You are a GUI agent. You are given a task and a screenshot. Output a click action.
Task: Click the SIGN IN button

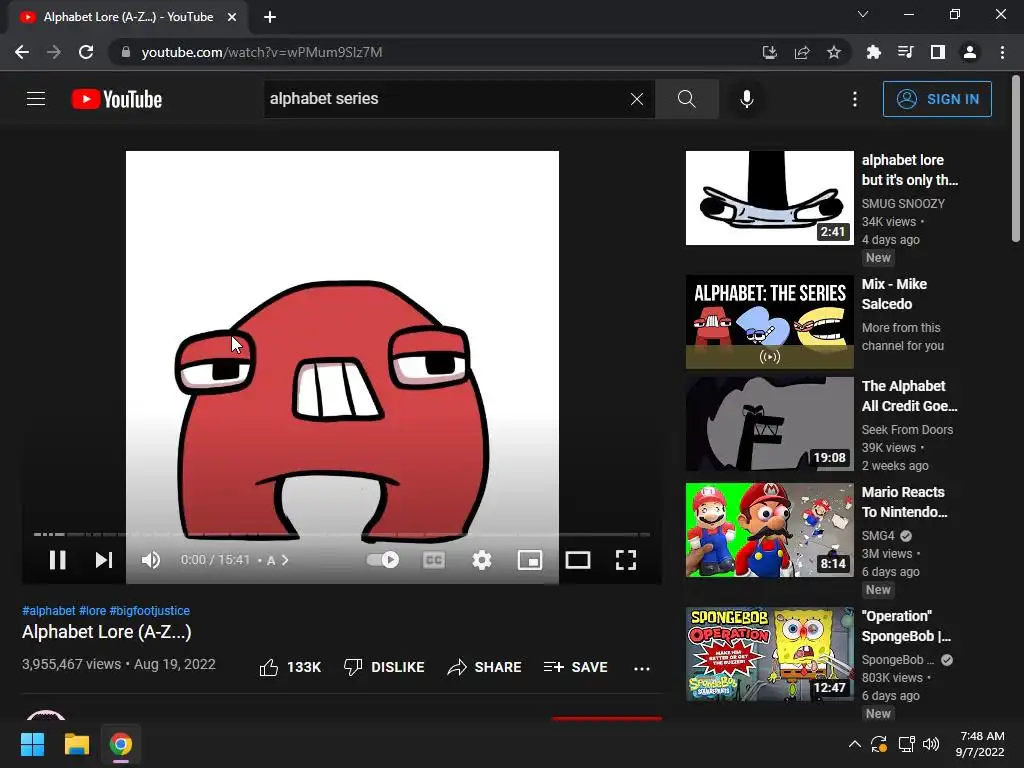pos(937,99)
